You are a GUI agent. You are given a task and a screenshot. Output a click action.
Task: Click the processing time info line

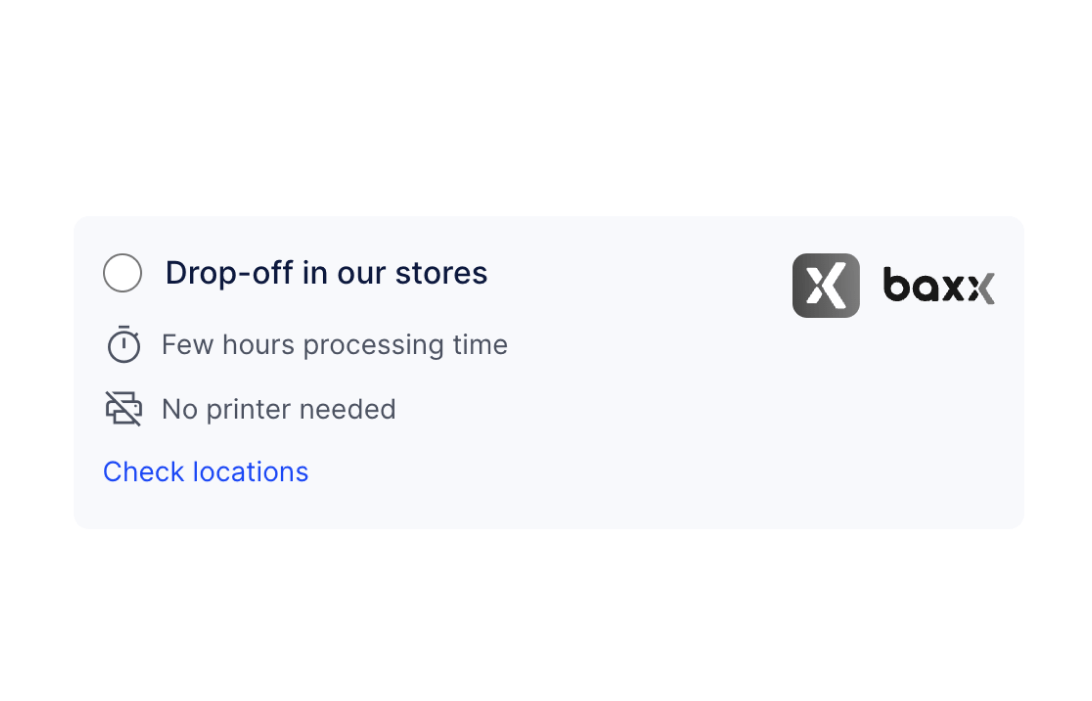click(x=334, y=345)
